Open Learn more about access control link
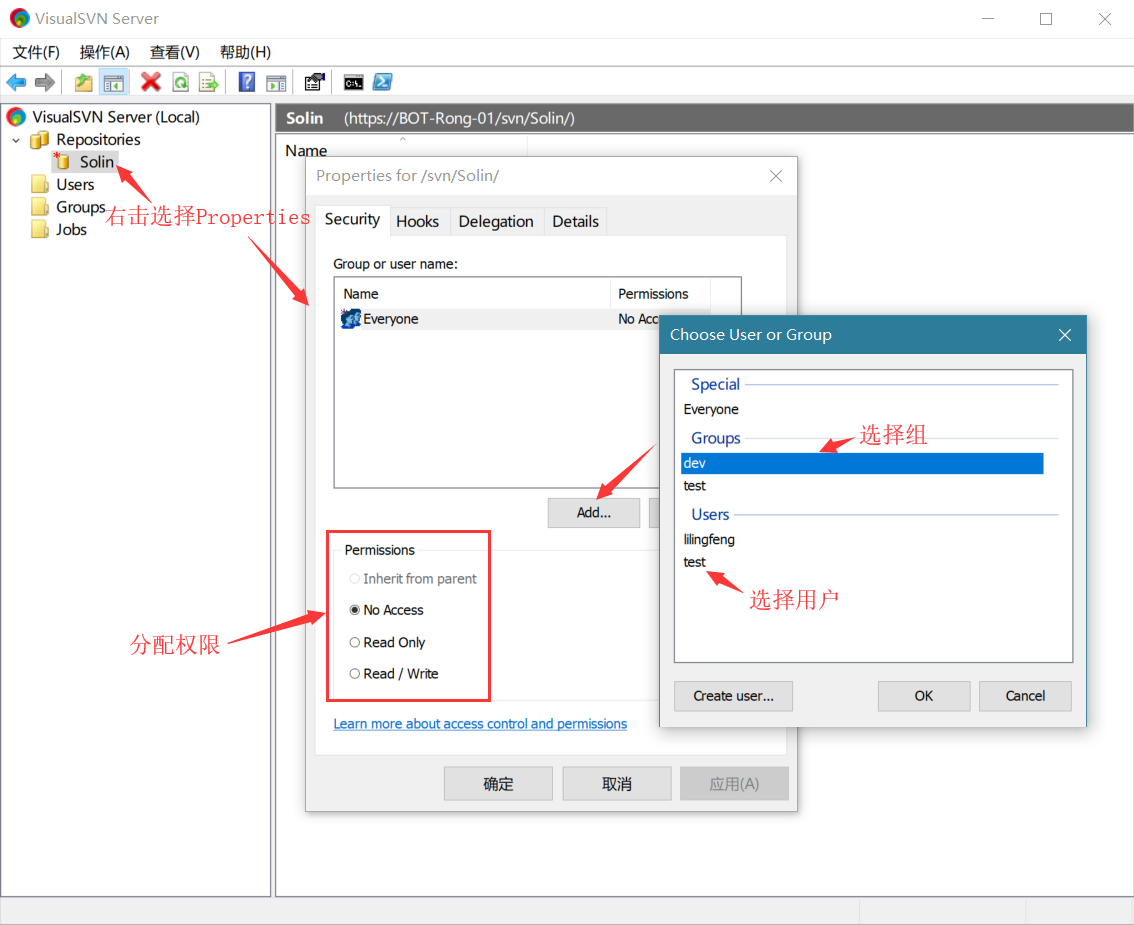Screen dimensions: 1134x925 480,724
